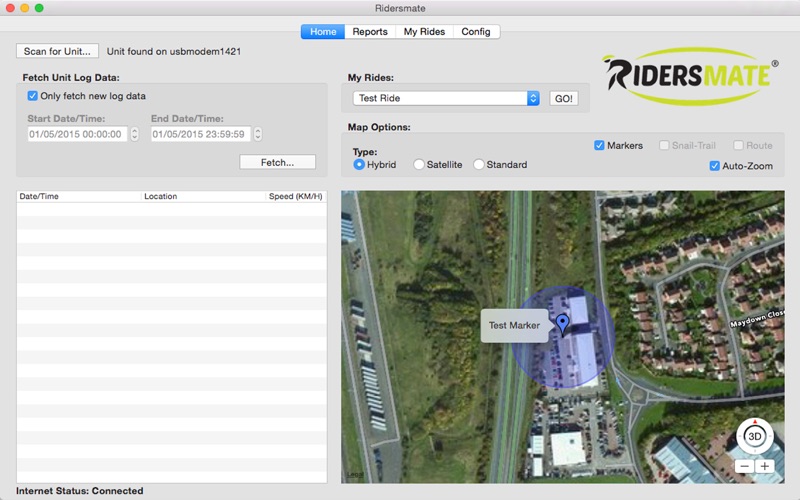
Task: Zoom out the map with minus button
Action: (745, 466)
